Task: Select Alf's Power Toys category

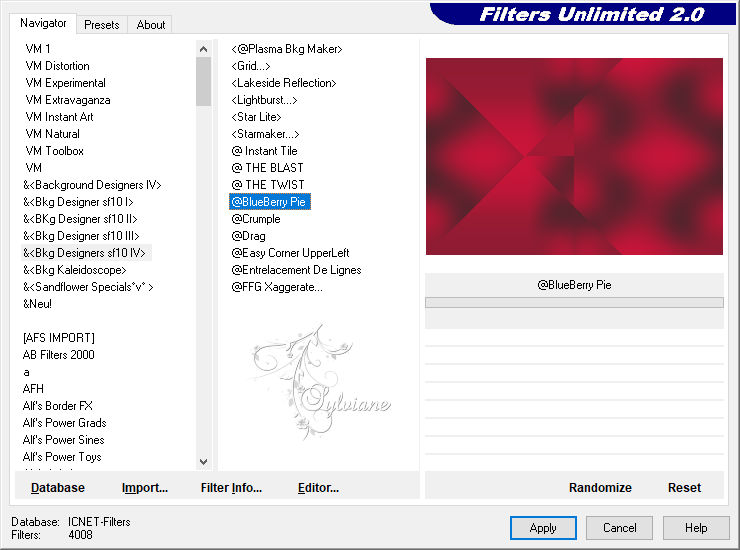Action: pos(62,457)
